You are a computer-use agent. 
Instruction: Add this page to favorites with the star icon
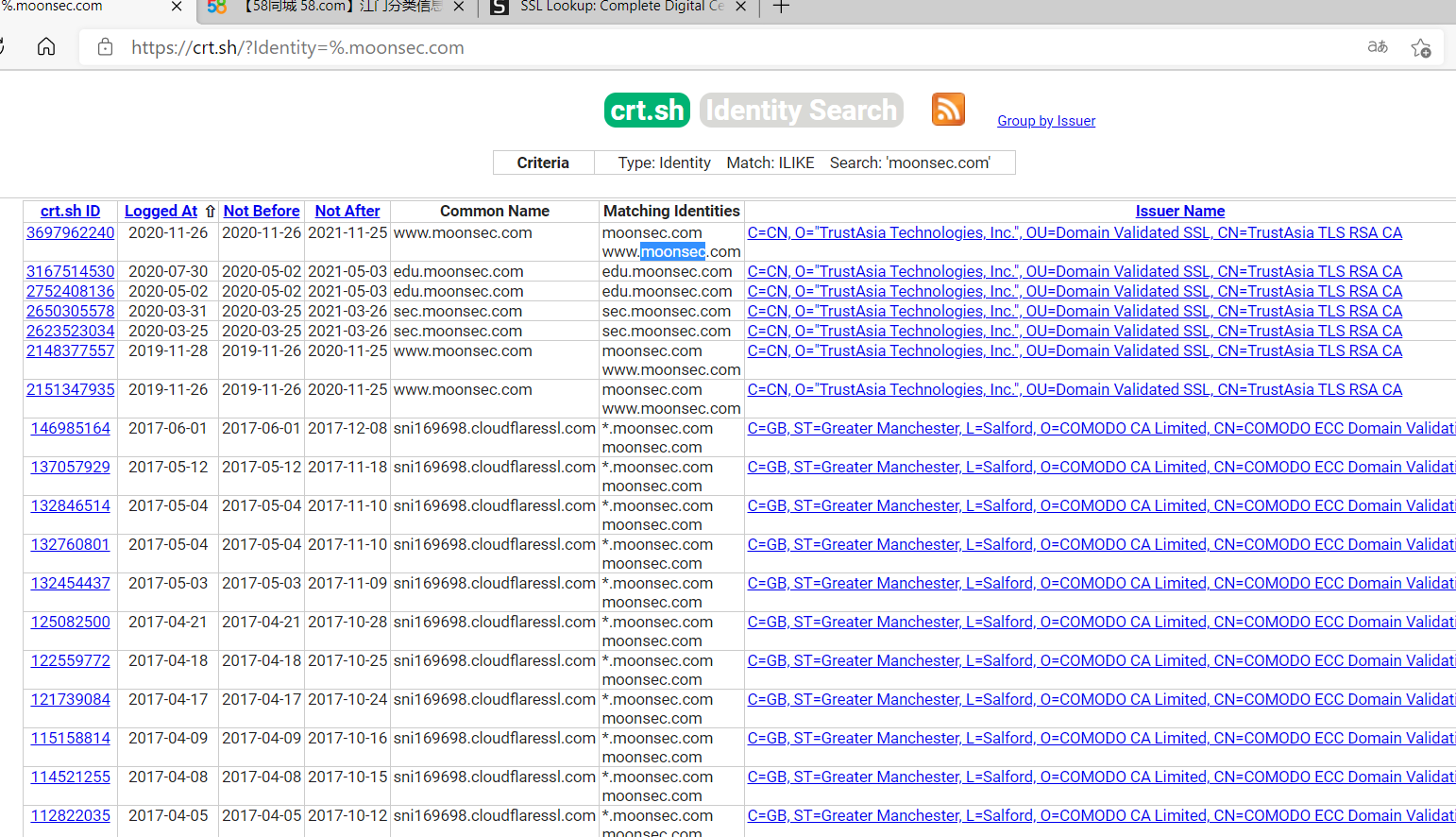1421,48
